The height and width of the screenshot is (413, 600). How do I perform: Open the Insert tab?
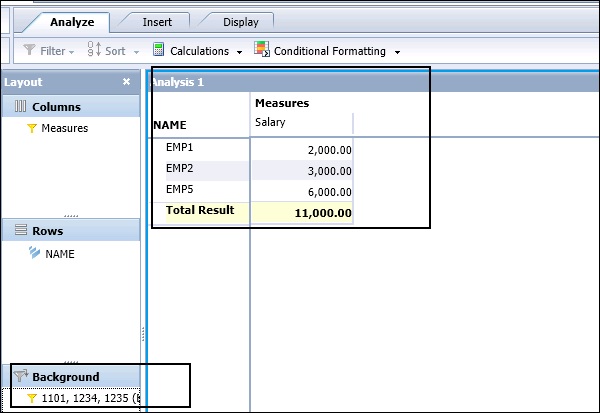click(x=157, y=22)
